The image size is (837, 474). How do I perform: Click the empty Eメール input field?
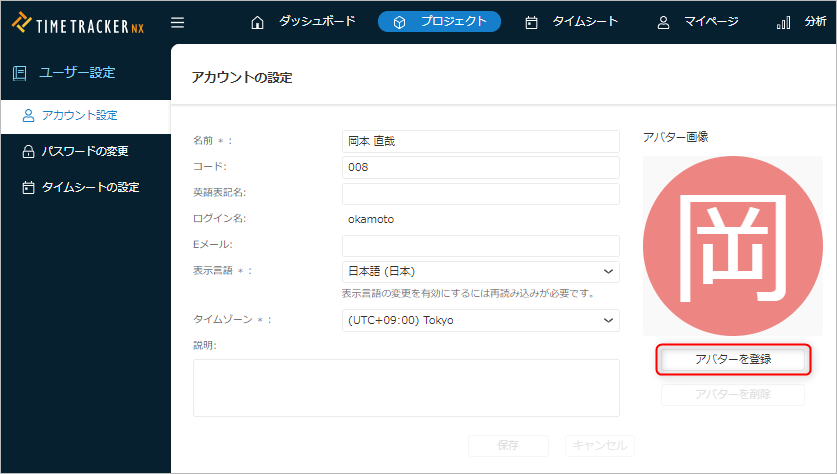(480, 246)
